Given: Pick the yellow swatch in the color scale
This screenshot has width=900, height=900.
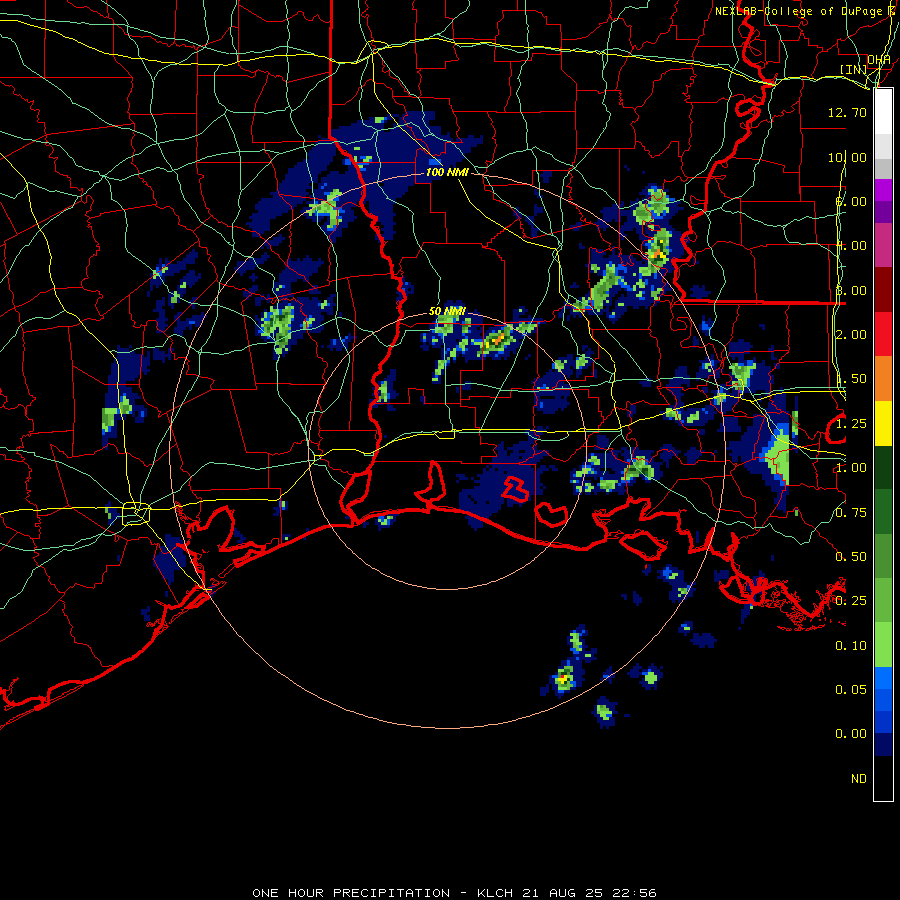Looking at the screenshot, I should pos(883,424).
